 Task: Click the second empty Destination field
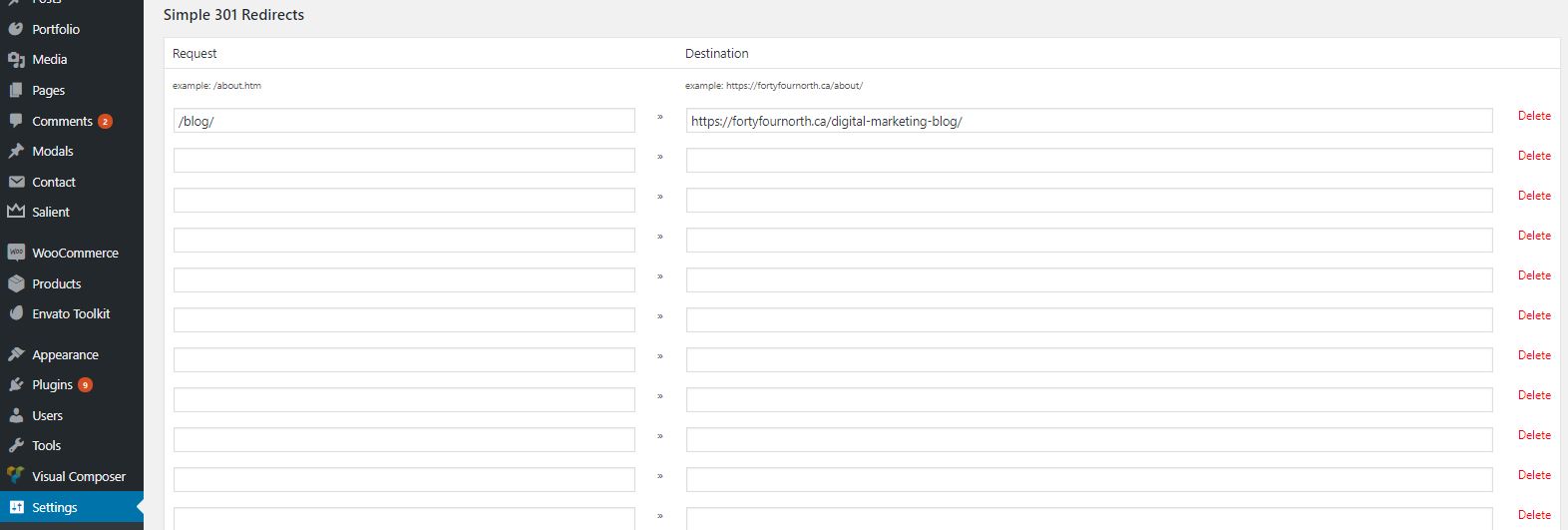coord(1089,201)
